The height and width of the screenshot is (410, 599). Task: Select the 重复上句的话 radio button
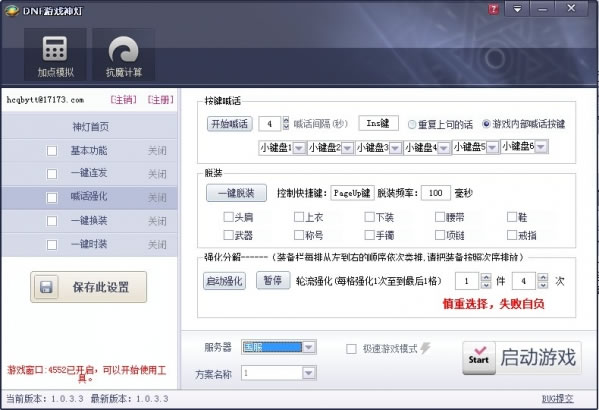(412, 125)
